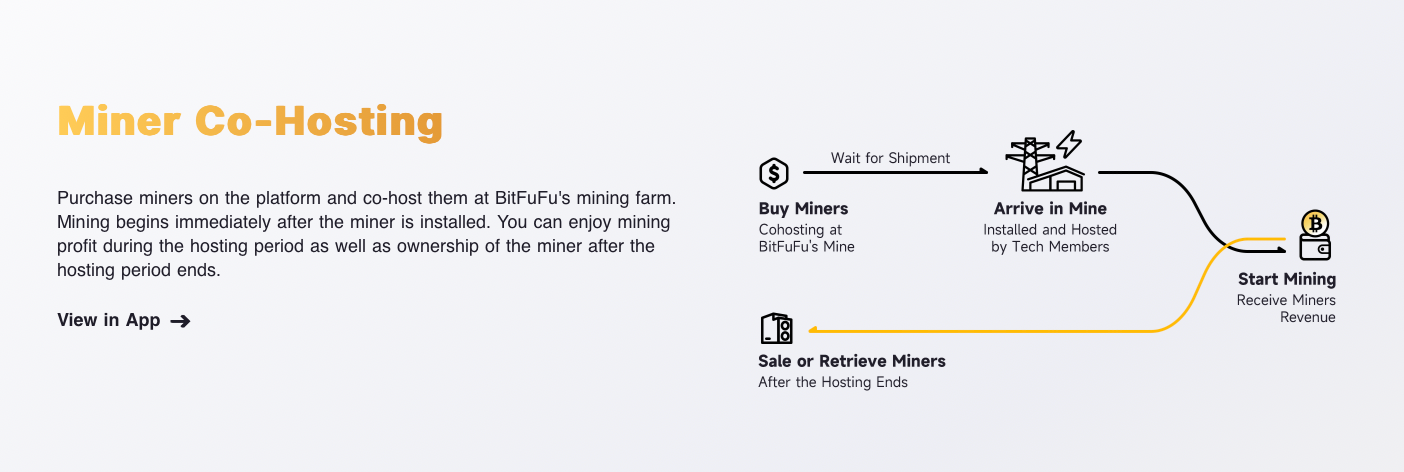Image resolution: width=1404 pixels, height=472 pixels.
Task: Click the hexagon dollar Buy Miners icon
Action: pos(774,174)
